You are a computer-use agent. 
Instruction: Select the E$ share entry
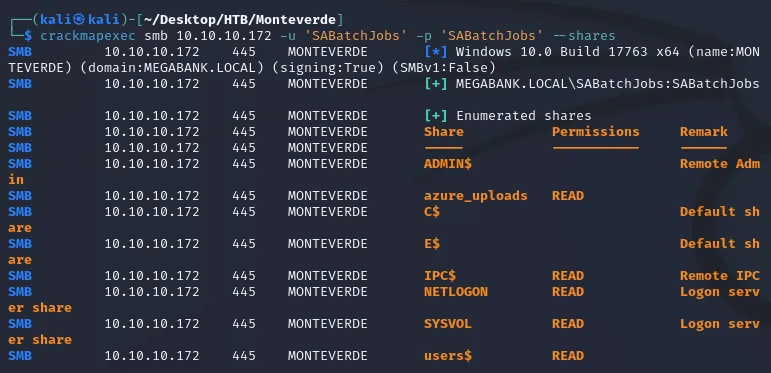point(432,244)
